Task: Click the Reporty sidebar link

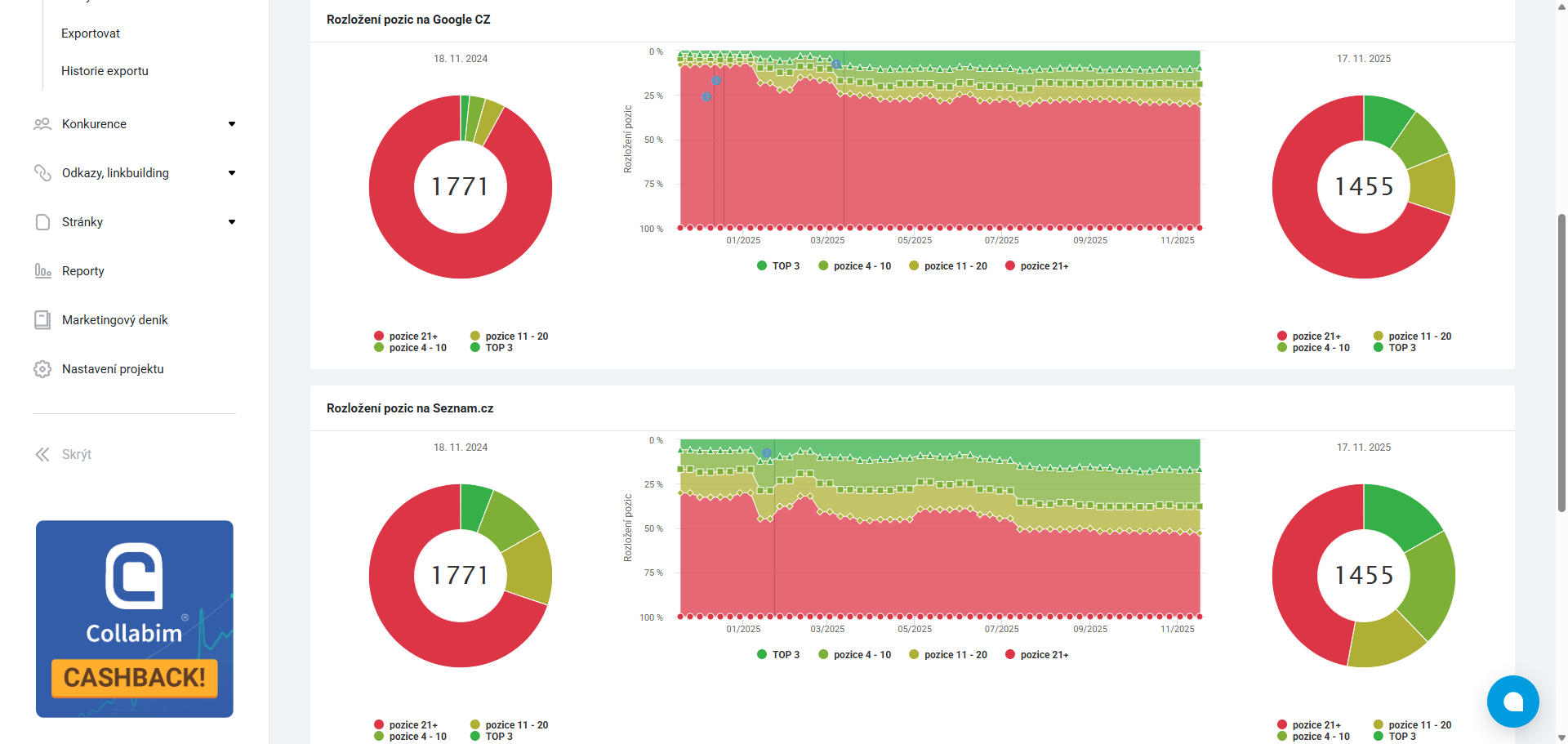Action: click(x=83, y=271)
